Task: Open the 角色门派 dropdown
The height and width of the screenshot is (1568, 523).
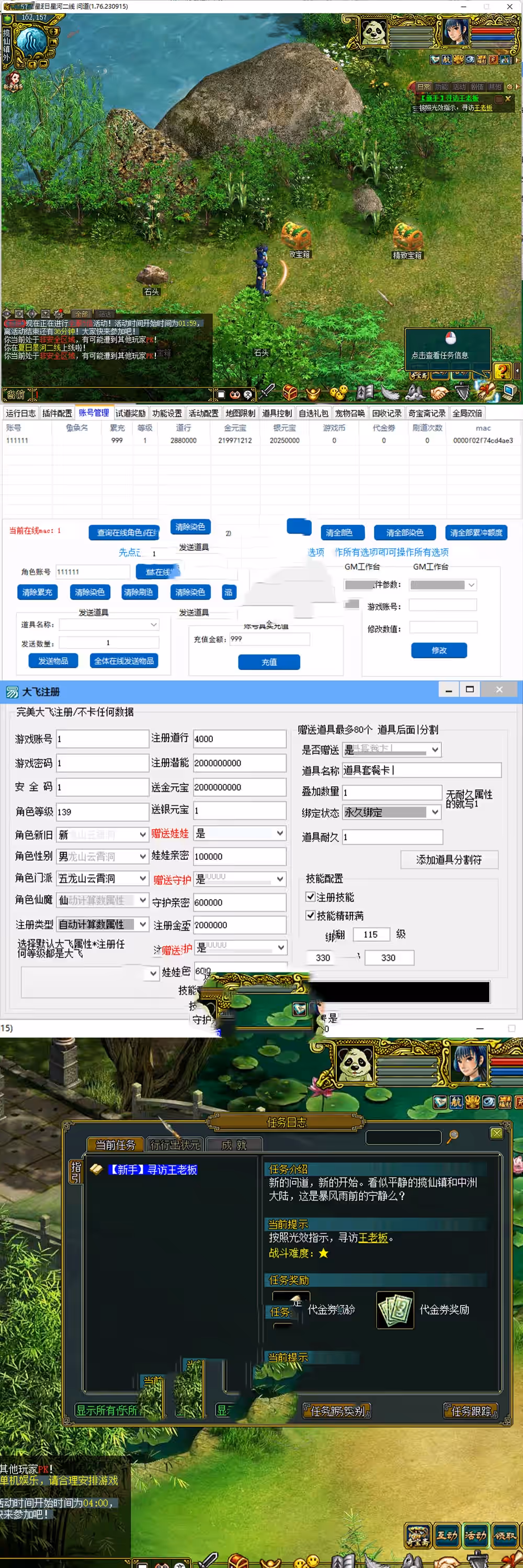Action: (x=142, y=879)
